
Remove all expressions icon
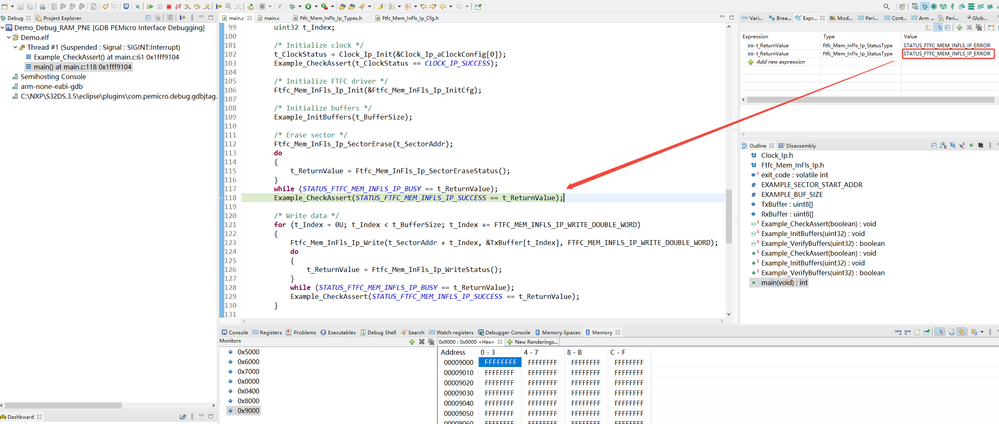pyautogui.click(x=979, y=27)
